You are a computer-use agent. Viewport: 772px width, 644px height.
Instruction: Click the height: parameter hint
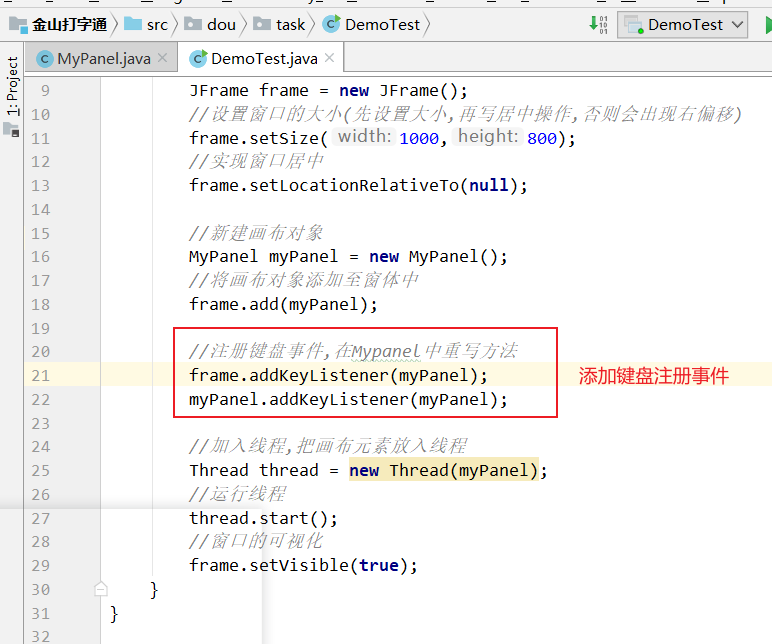pos(487,136)
